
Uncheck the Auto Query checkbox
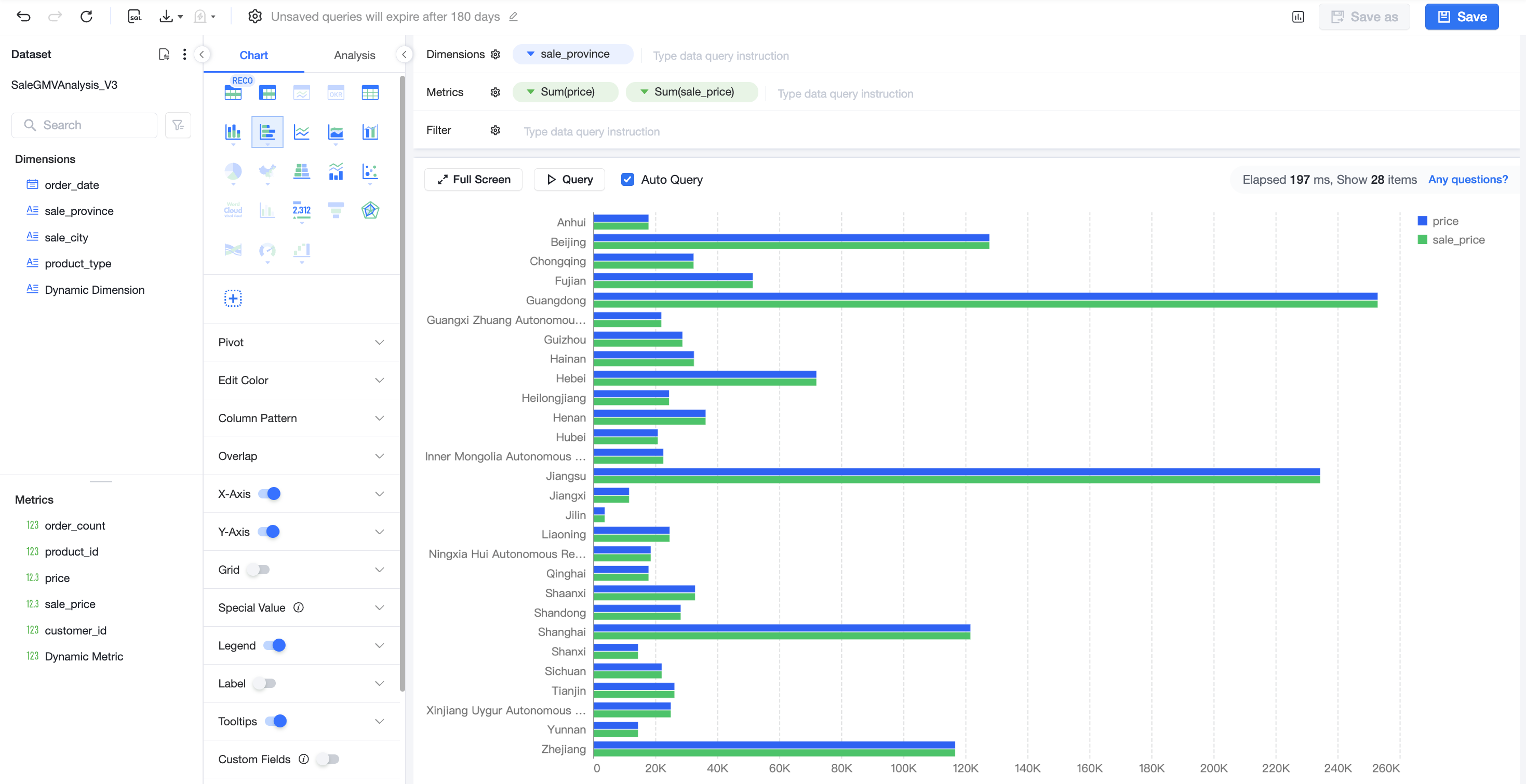point(627,180)
